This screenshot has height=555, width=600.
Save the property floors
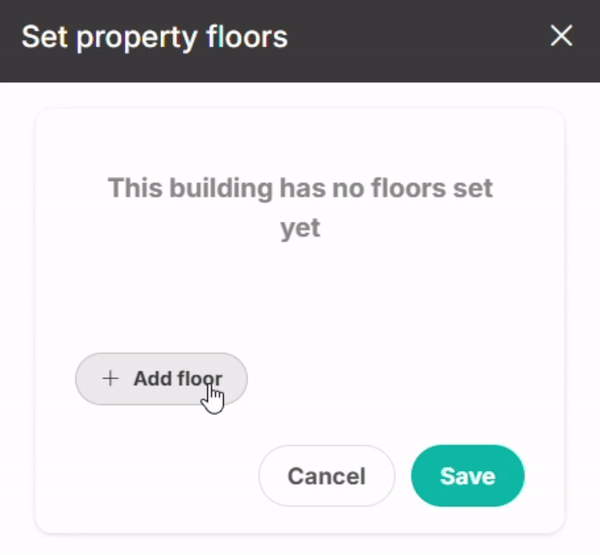click(x=468, y=476)
